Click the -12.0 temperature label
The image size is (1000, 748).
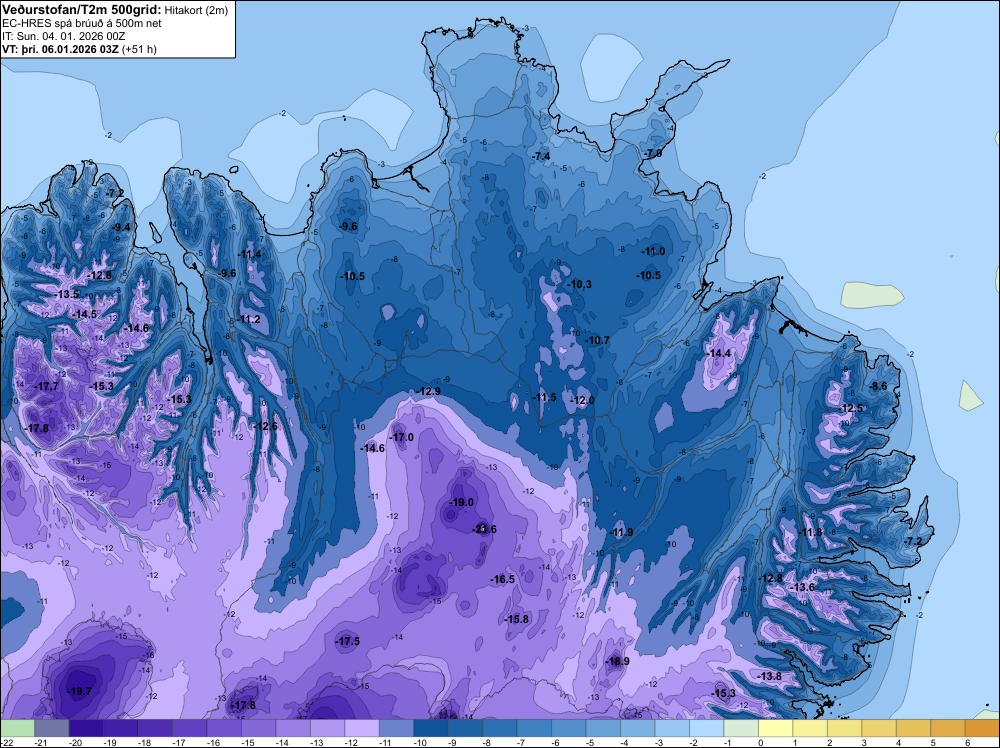tap(582, 400)
